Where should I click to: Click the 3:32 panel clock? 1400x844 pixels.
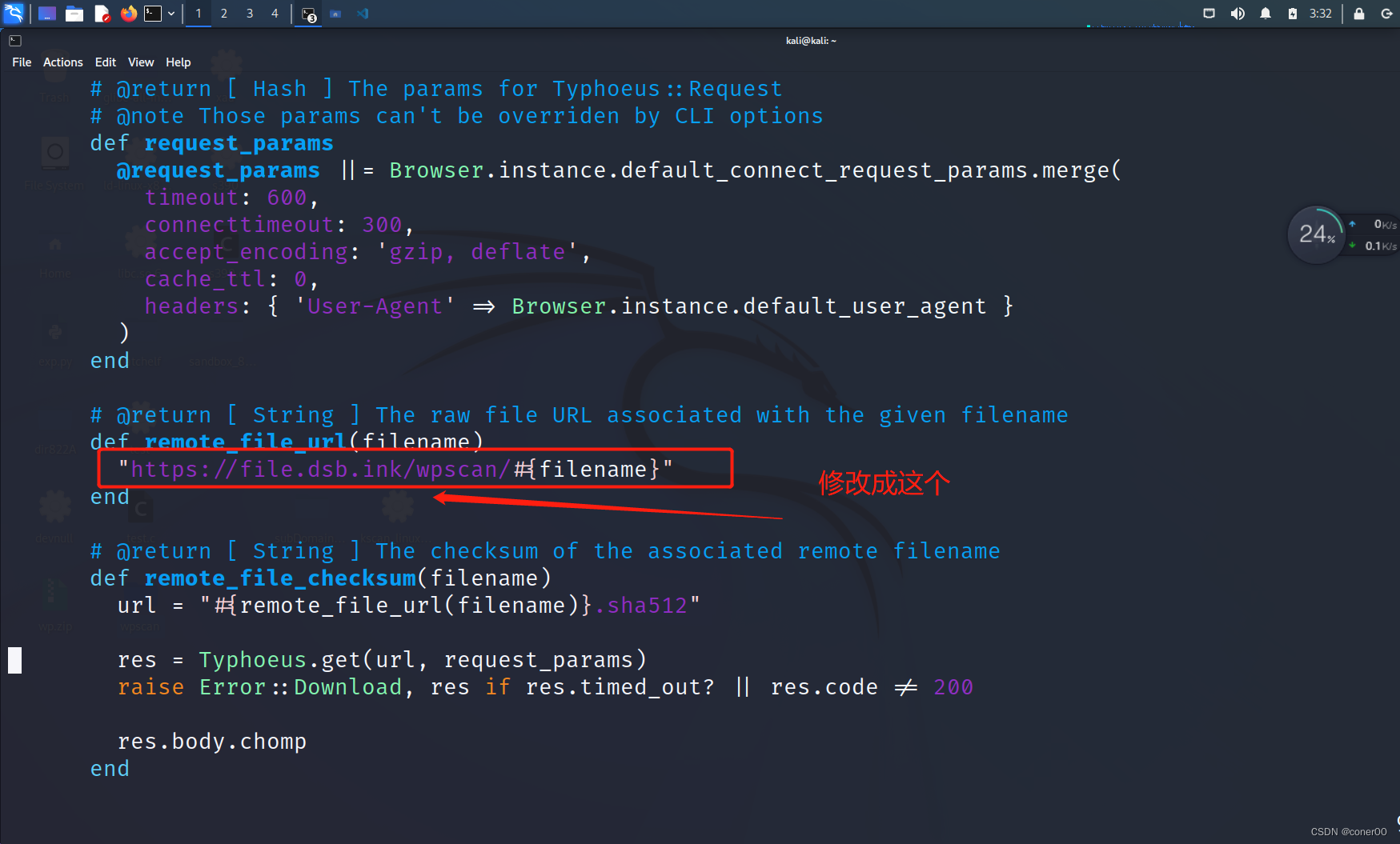(x=1321, y=14)
